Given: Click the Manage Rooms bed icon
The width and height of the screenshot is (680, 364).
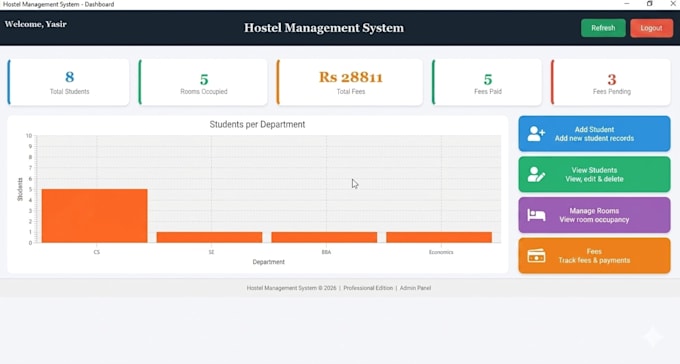Looking at the screenshot, I should coord(536,215).
